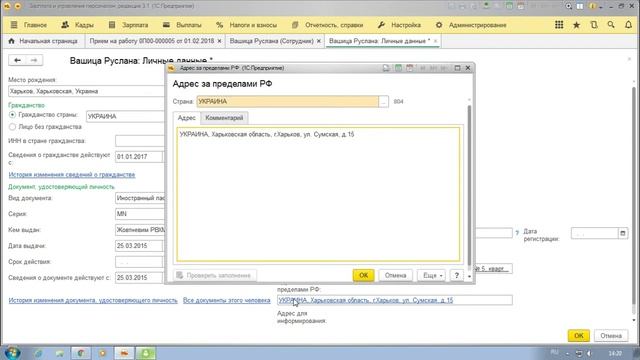
Task: Open calendar picker for Дата регистрации
Action: point(623,233)
